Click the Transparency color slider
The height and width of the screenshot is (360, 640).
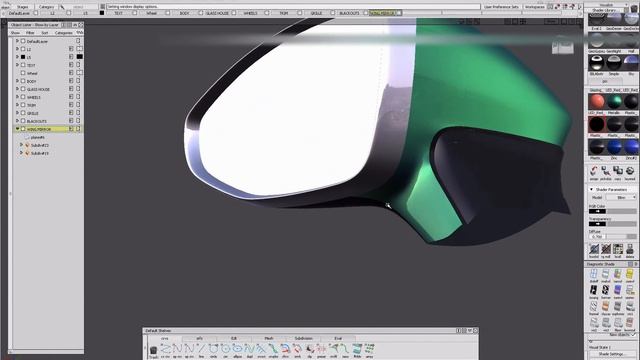(x=621, y=224)
